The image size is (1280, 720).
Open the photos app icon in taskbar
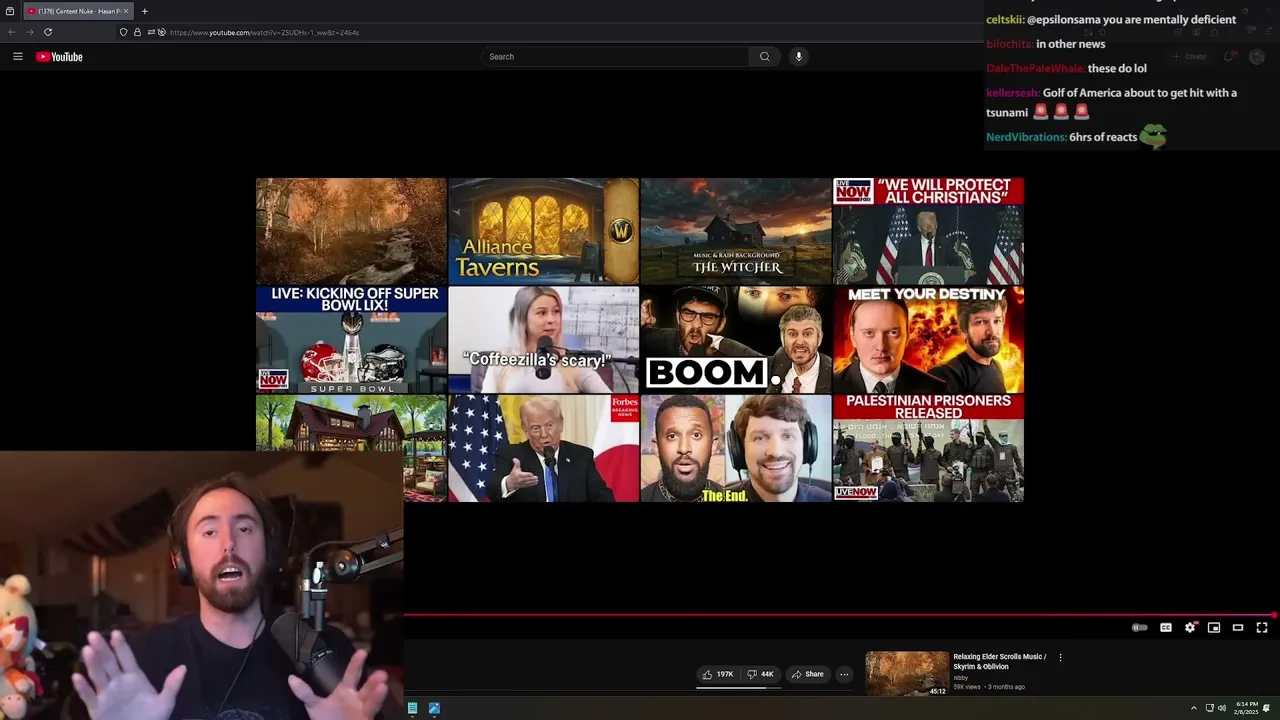click(x=434, y=708)
